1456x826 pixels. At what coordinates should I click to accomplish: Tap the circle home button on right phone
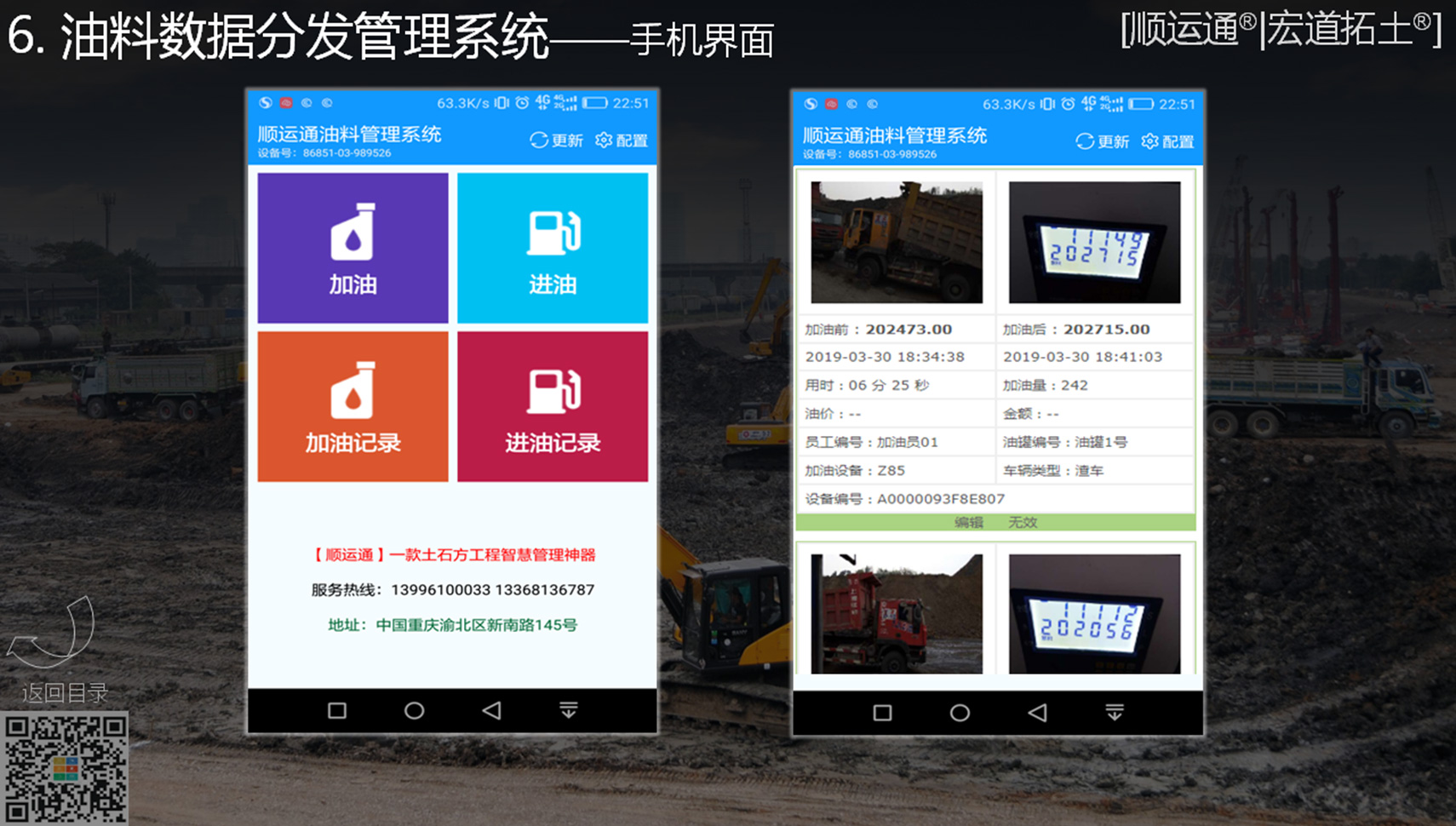(960, 713)
